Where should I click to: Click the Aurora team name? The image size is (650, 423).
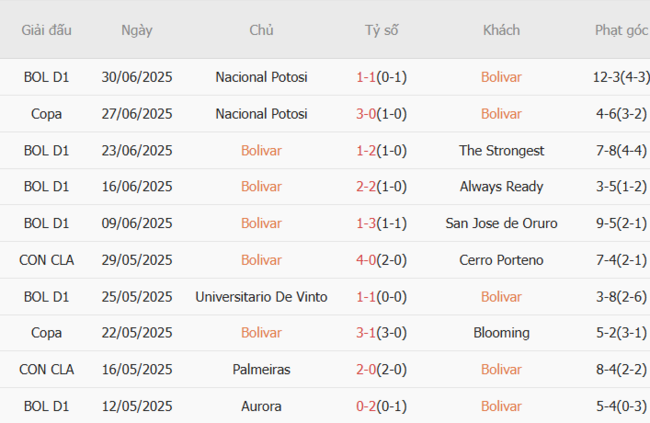click(x=261, y=406)
